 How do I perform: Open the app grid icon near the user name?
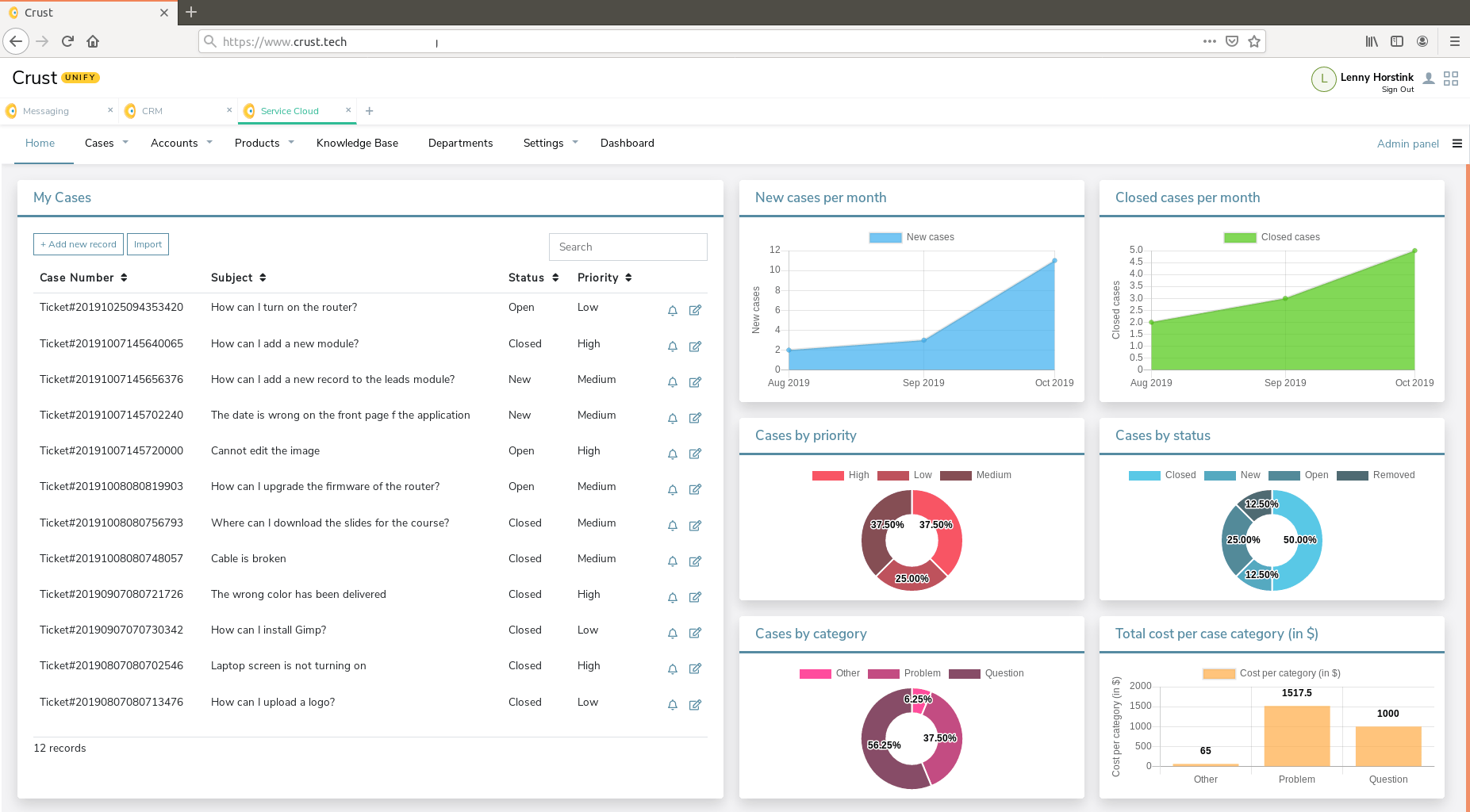coord(1451,79)
